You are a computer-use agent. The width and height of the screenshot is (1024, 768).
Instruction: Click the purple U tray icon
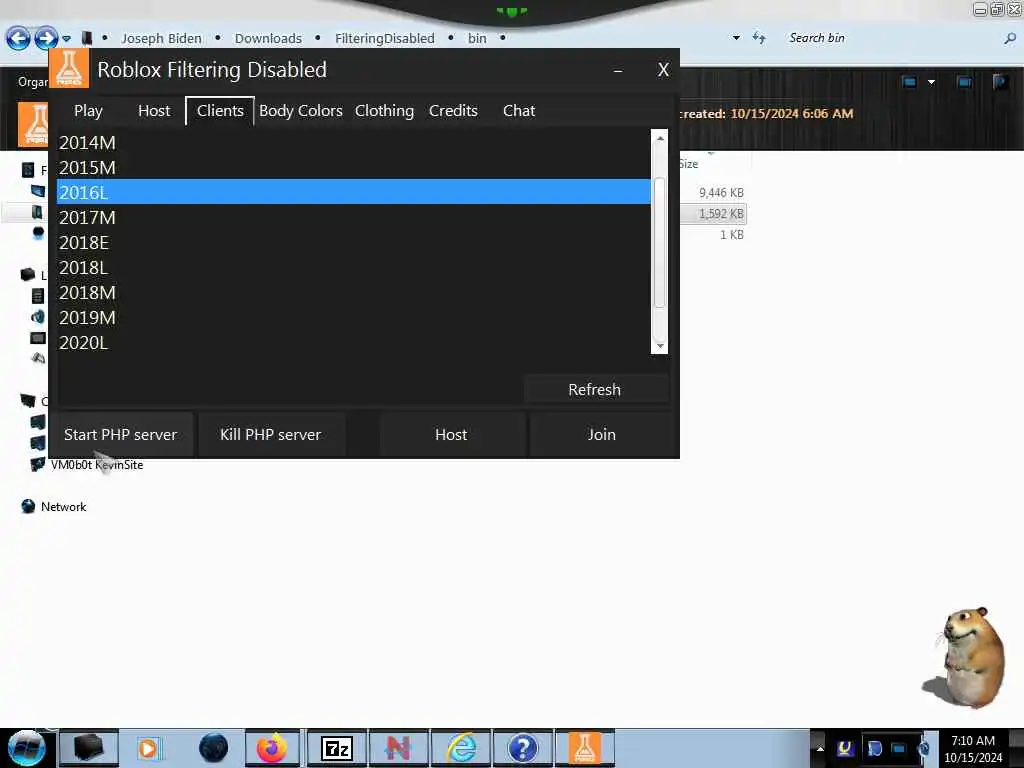(x=845, y=748)
